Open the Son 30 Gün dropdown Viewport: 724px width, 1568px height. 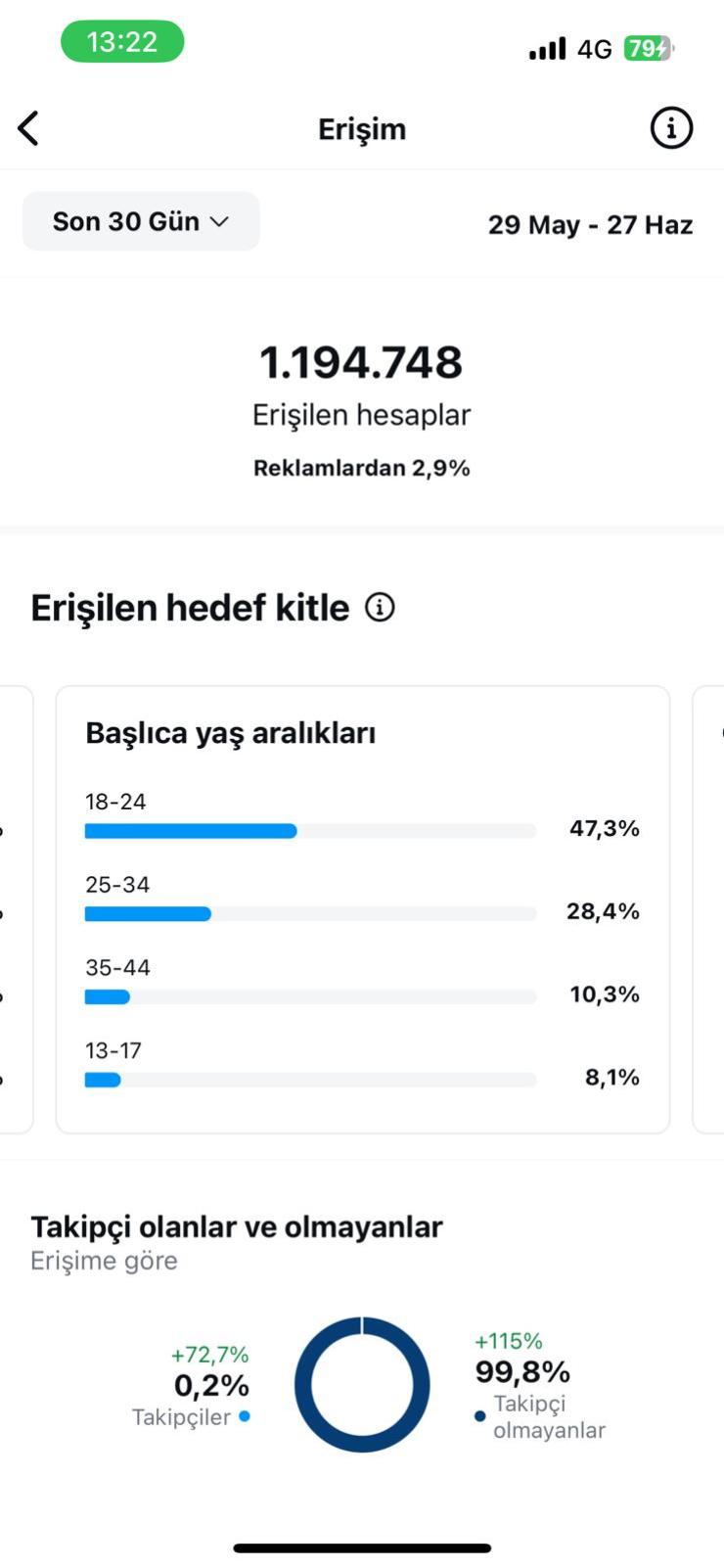(141, 221)
